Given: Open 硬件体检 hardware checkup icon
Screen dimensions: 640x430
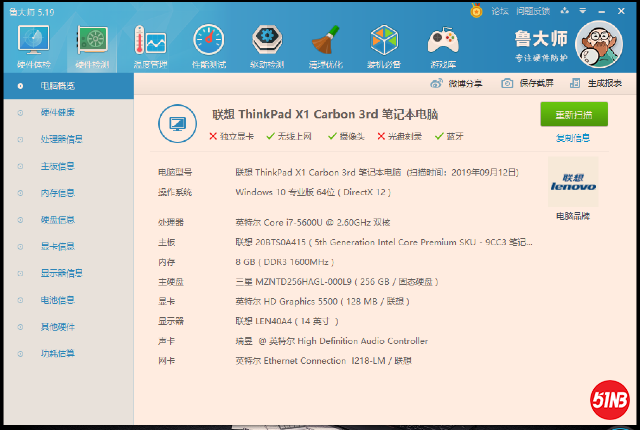Looking at the screenshot, I should pyautogui.click(x=35, y=44).
